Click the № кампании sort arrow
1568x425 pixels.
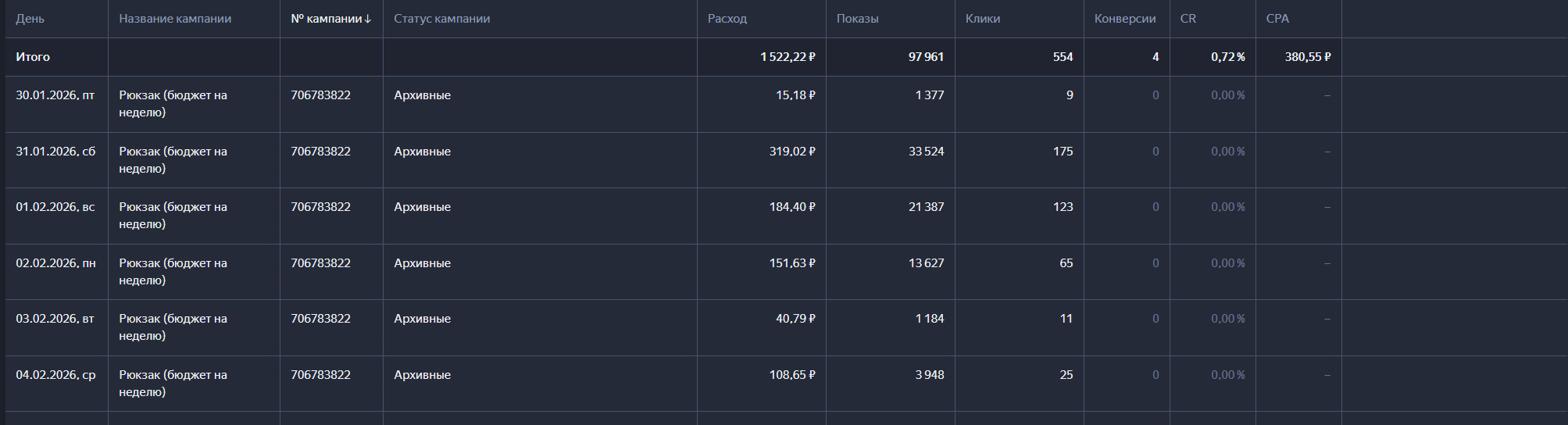(368, 19)
